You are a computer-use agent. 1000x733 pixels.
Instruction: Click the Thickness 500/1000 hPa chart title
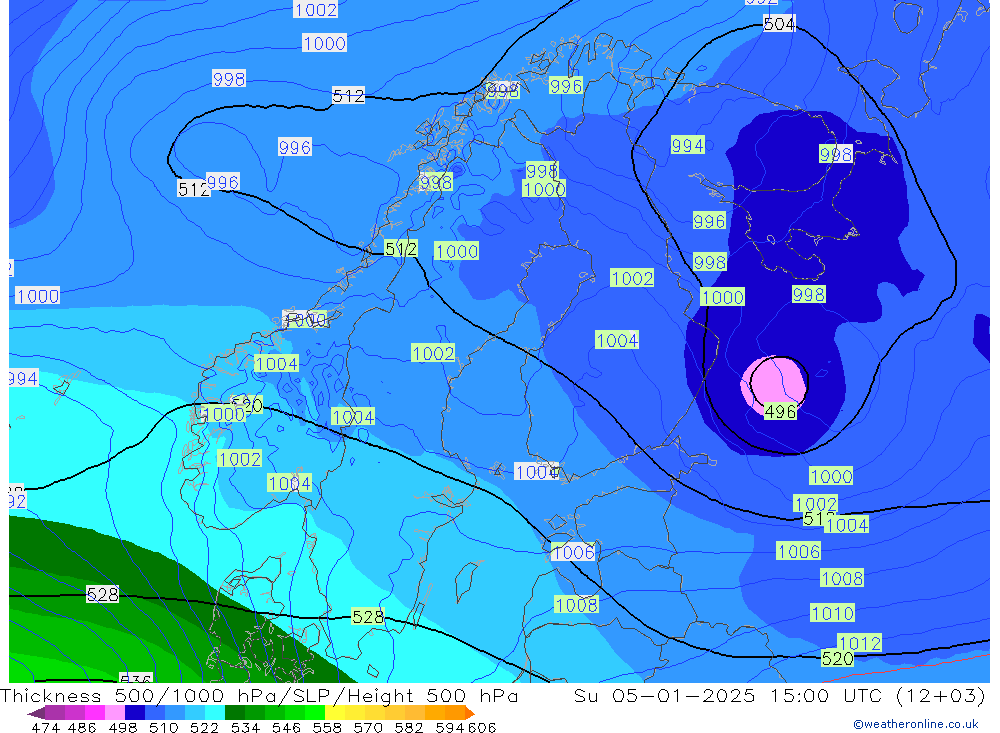(x=259, y=697)
